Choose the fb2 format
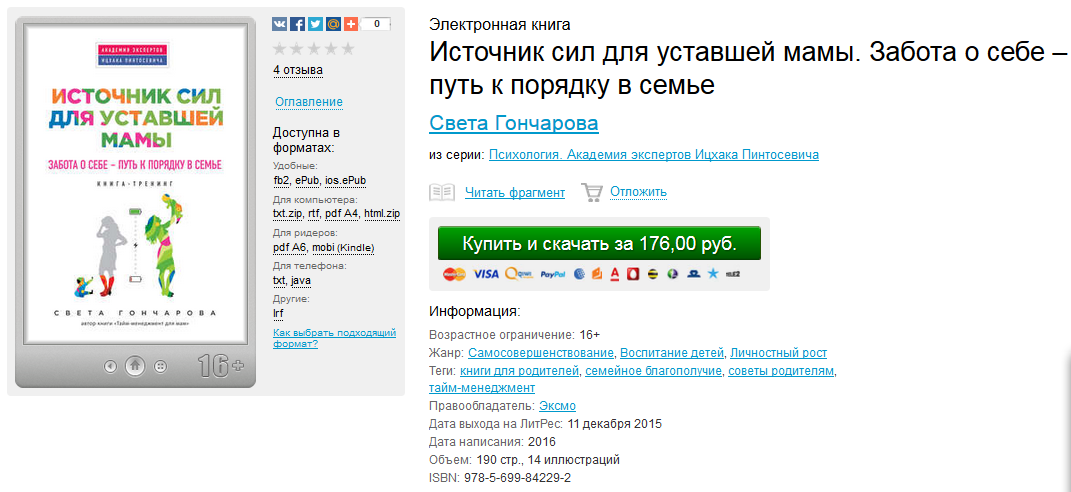This screenshot has width=1071, height=492. 281,180
